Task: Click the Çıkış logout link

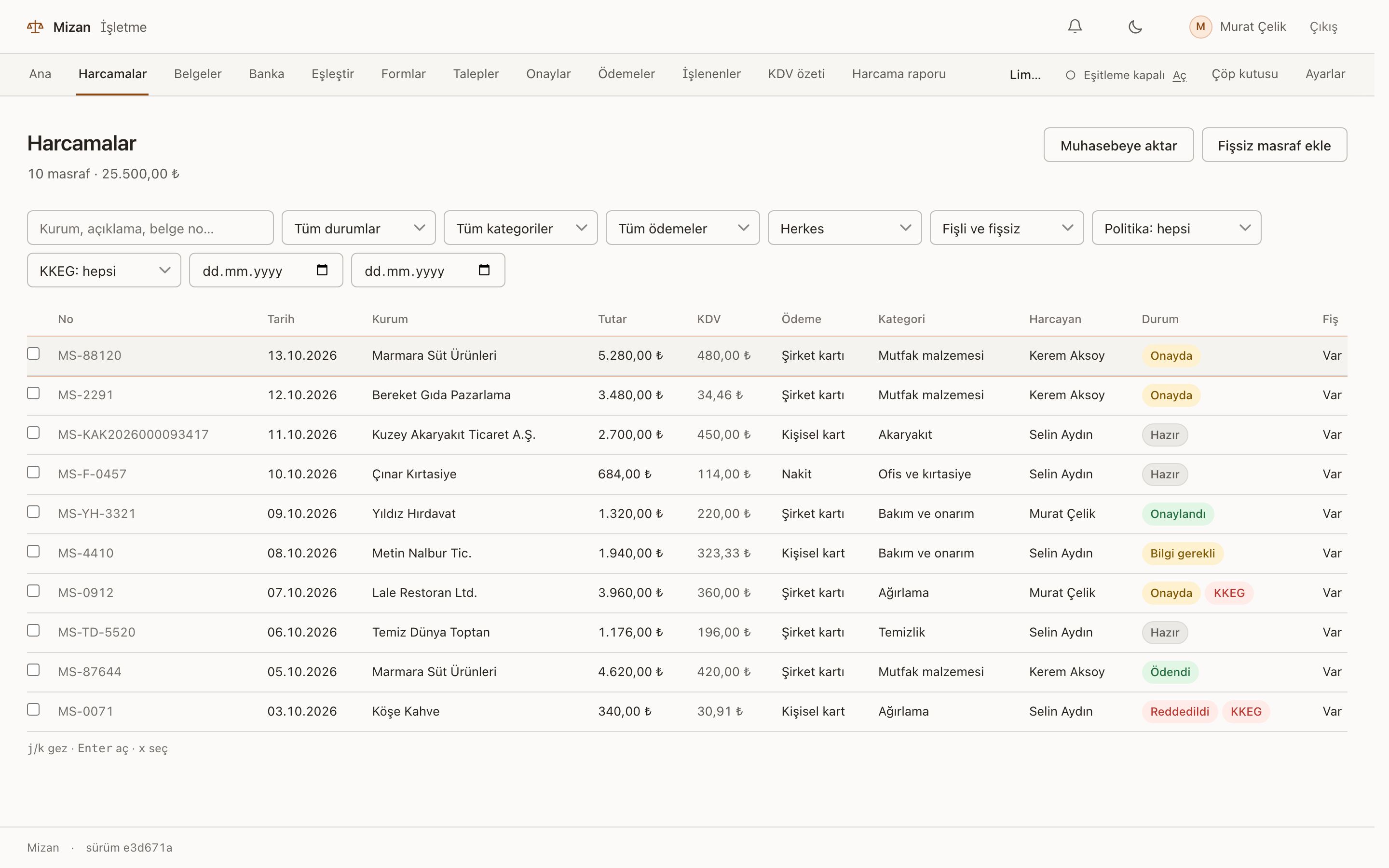Action: point(1323,27)
